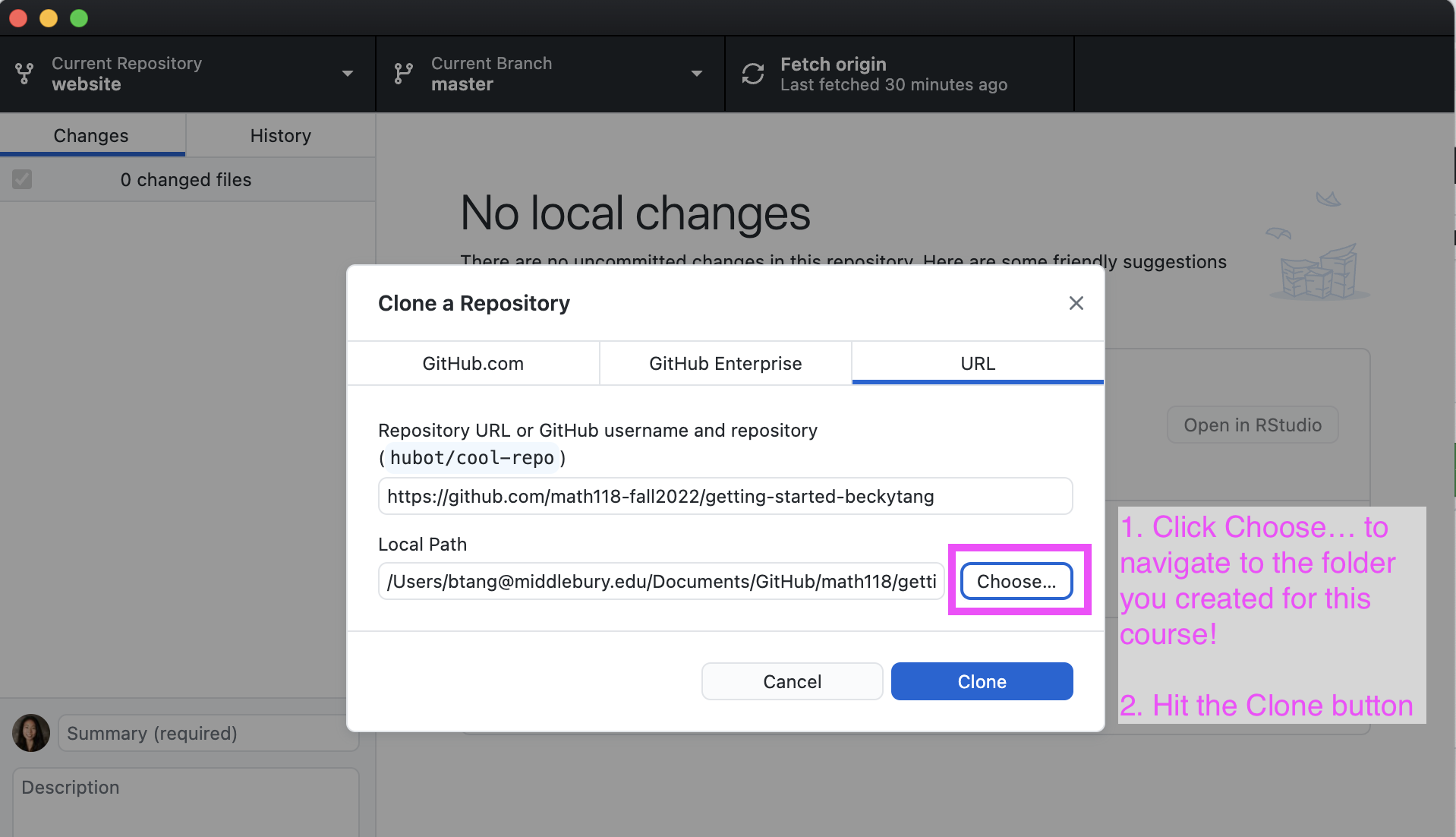Image resolution: width=1456 pixels, height=837 pixels.
Task: Expand the Current Branch dropdown arrow
Action: (696, 74)
